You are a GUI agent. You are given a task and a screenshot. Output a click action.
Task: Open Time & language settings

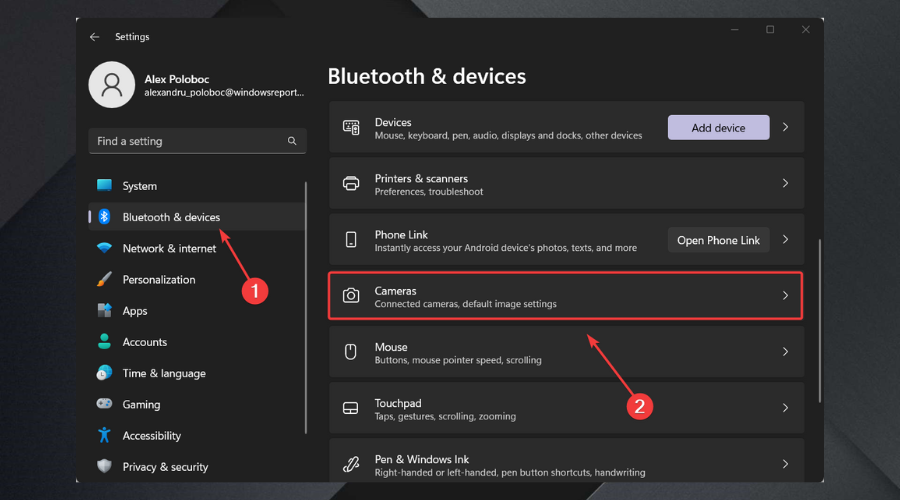pos(197,373)
